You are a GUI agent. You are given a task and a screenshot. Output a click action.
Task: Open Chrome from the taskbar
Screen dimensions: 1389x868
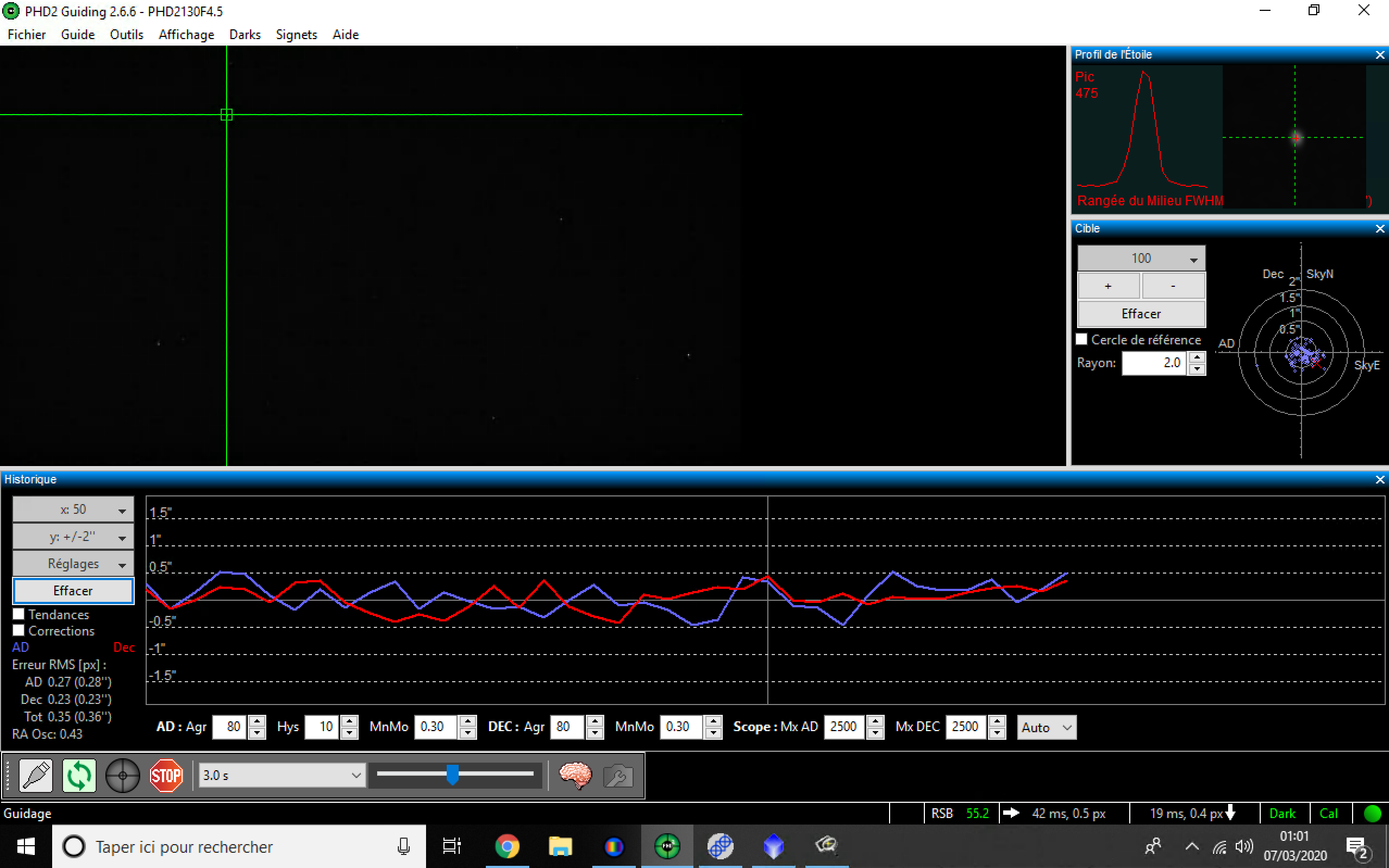pyautogui.click(x=507, y=846)
